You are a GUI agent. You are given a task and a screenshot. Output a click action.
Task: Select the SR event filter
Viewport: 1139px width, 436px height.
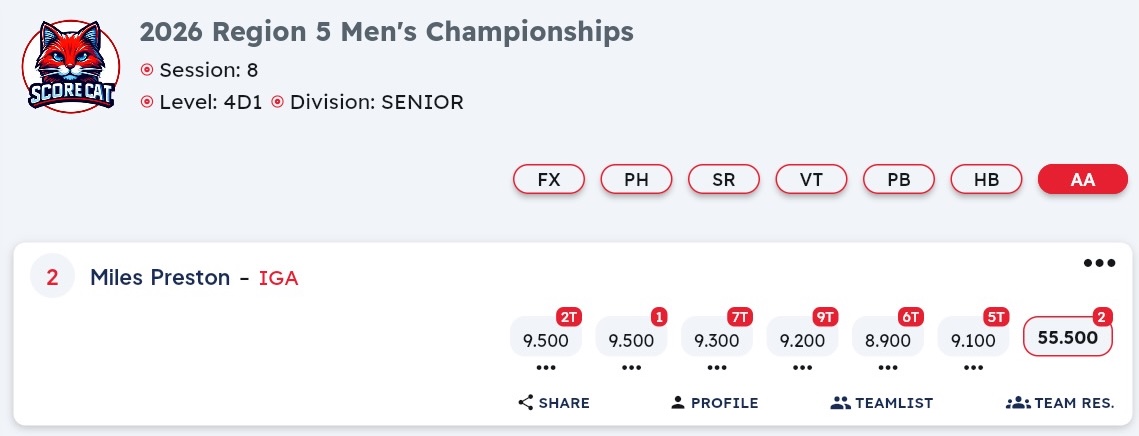[x=724, y=180]
